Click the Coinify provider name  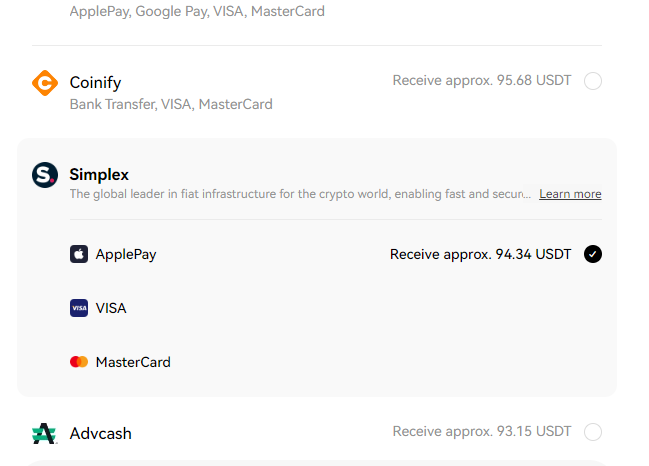tap(95, 83)
